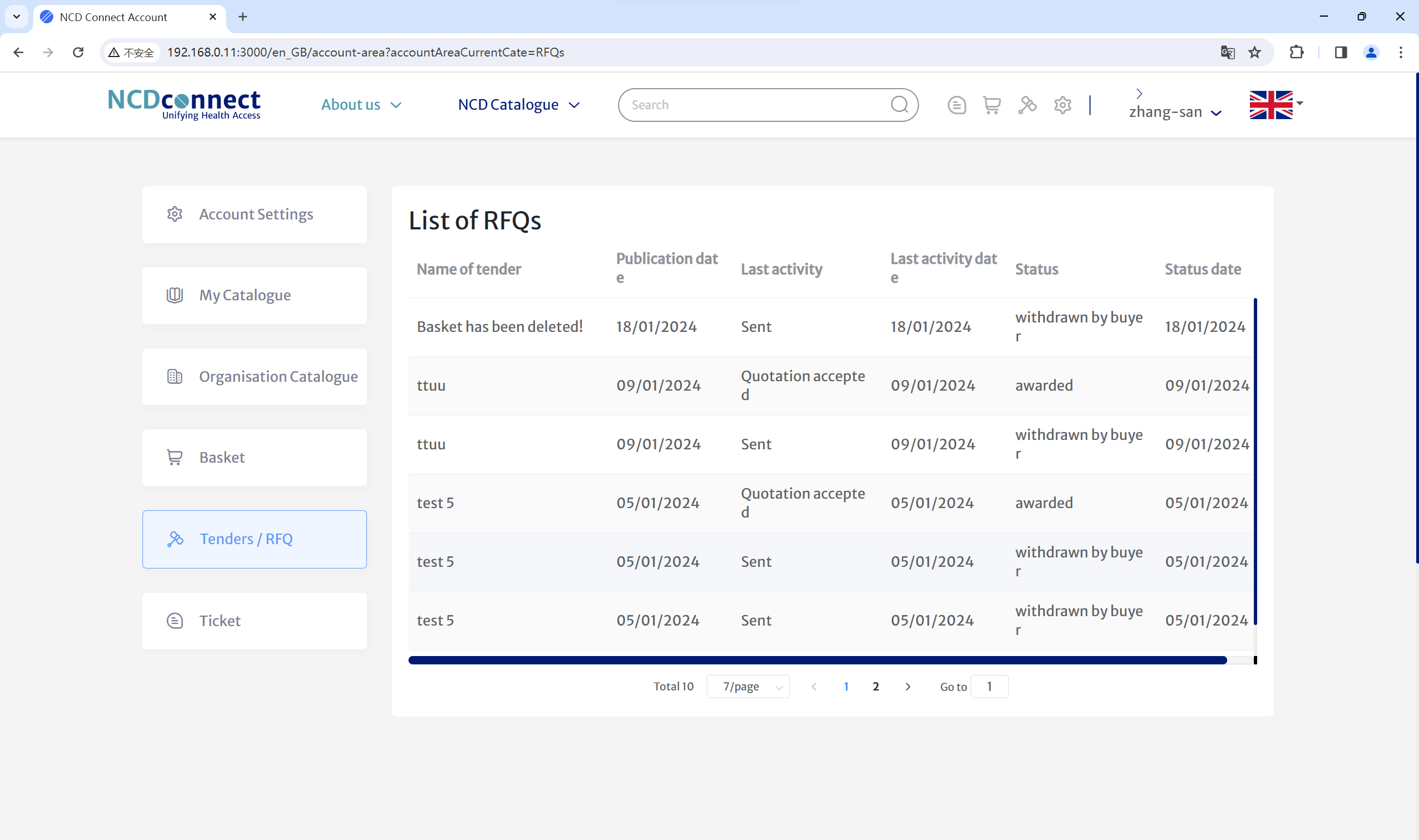
Task: Click the 'Status date' column header
Action: pos(1202,269)
